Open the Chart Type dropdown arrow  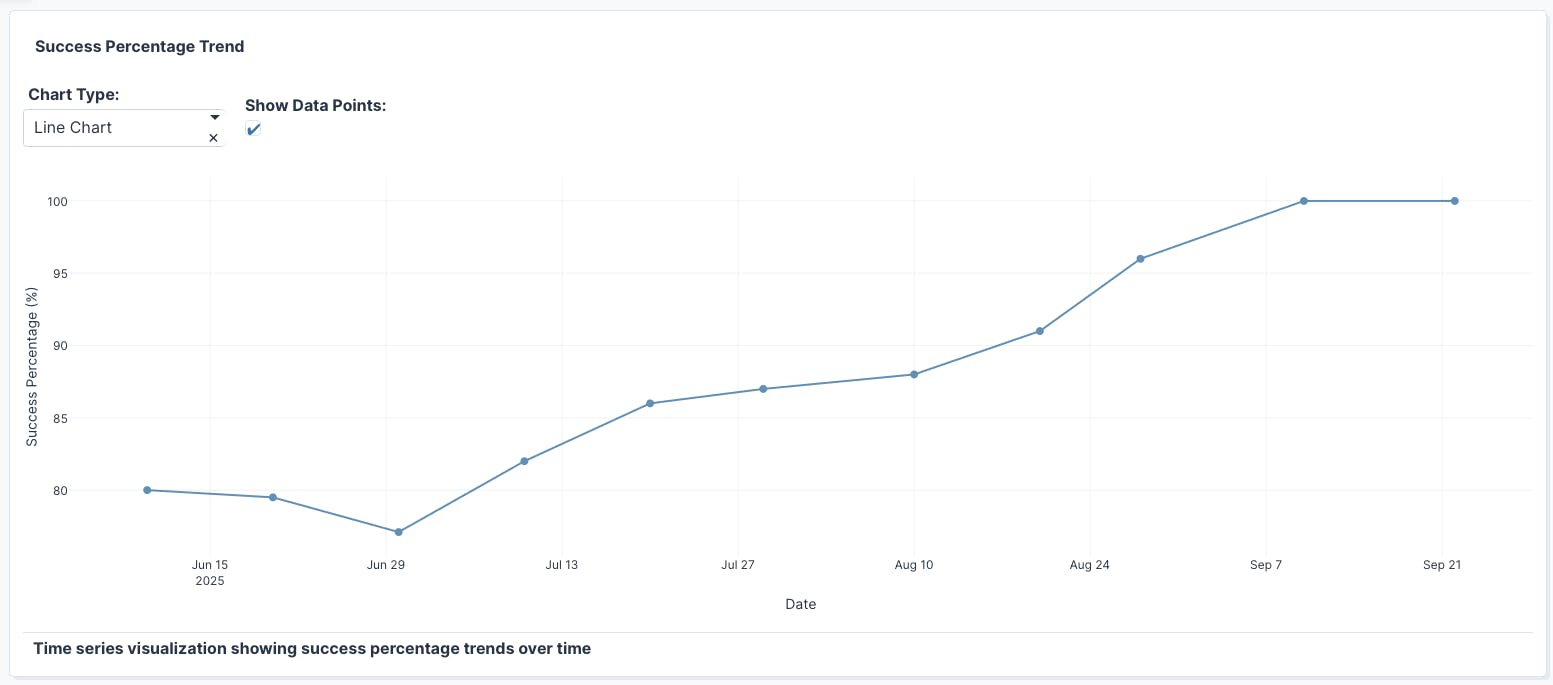(214, 117)
